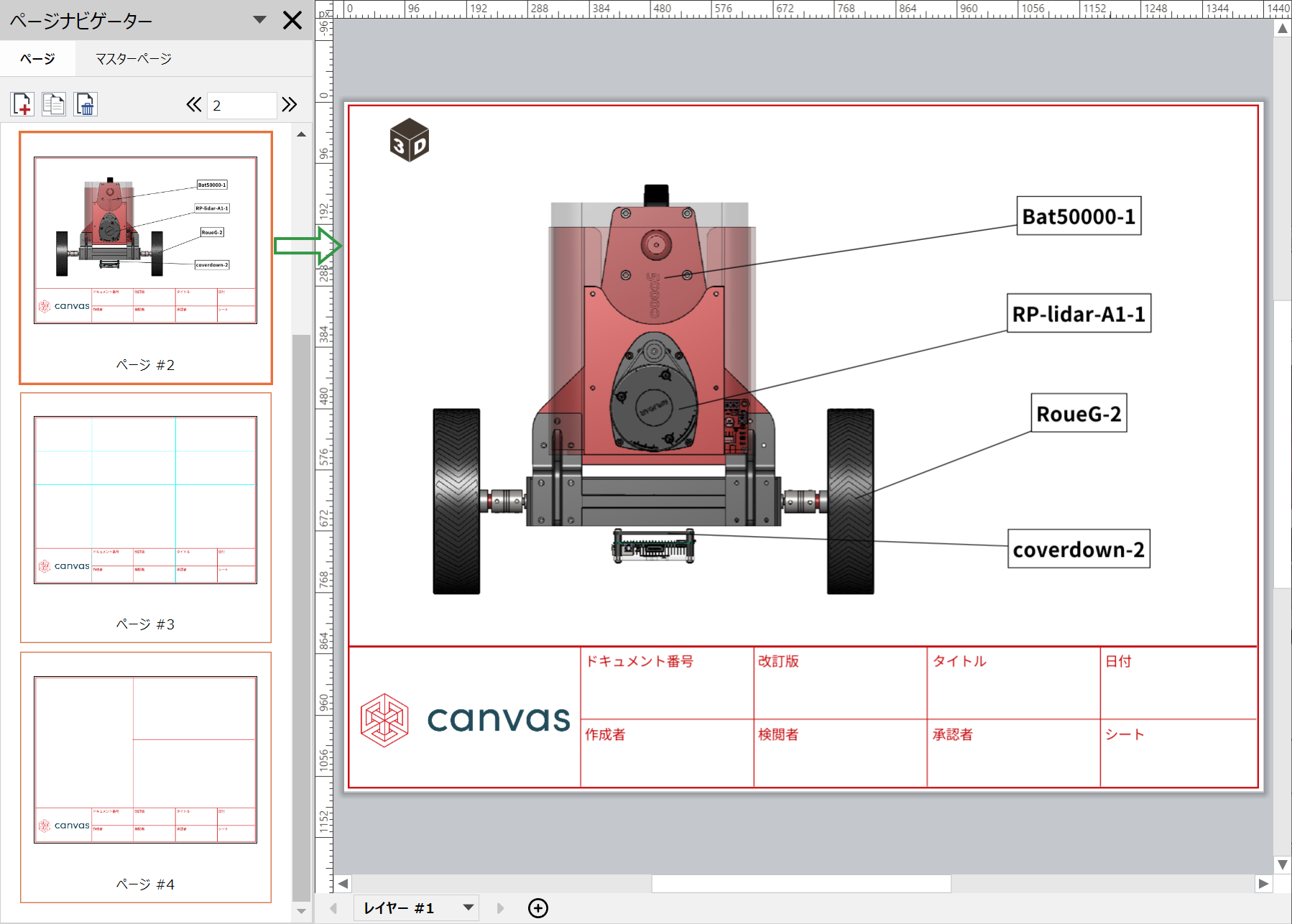Open the レイヤー #1 layer dropdown
The image size is (1292, 924).
417,908
